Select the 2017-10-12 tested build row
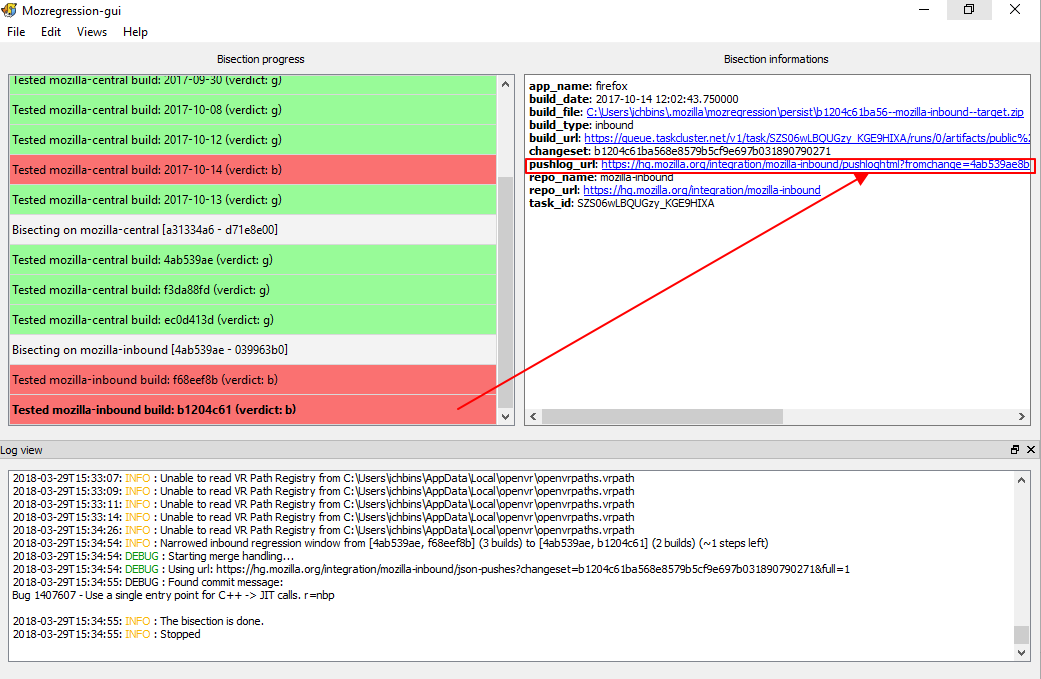 point(253,140)
